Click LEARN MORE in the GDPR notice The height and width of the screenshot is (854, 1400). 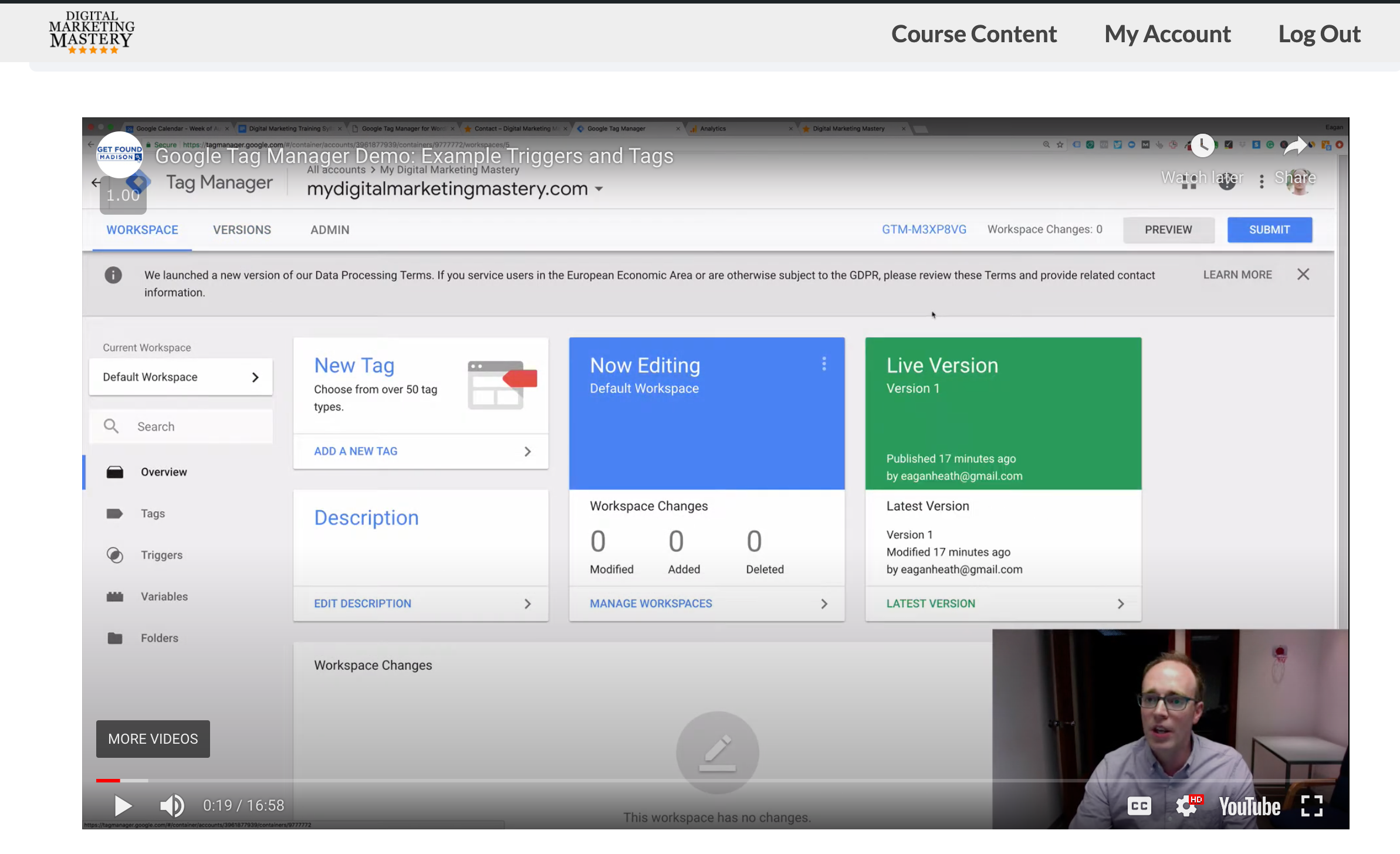1237,274
